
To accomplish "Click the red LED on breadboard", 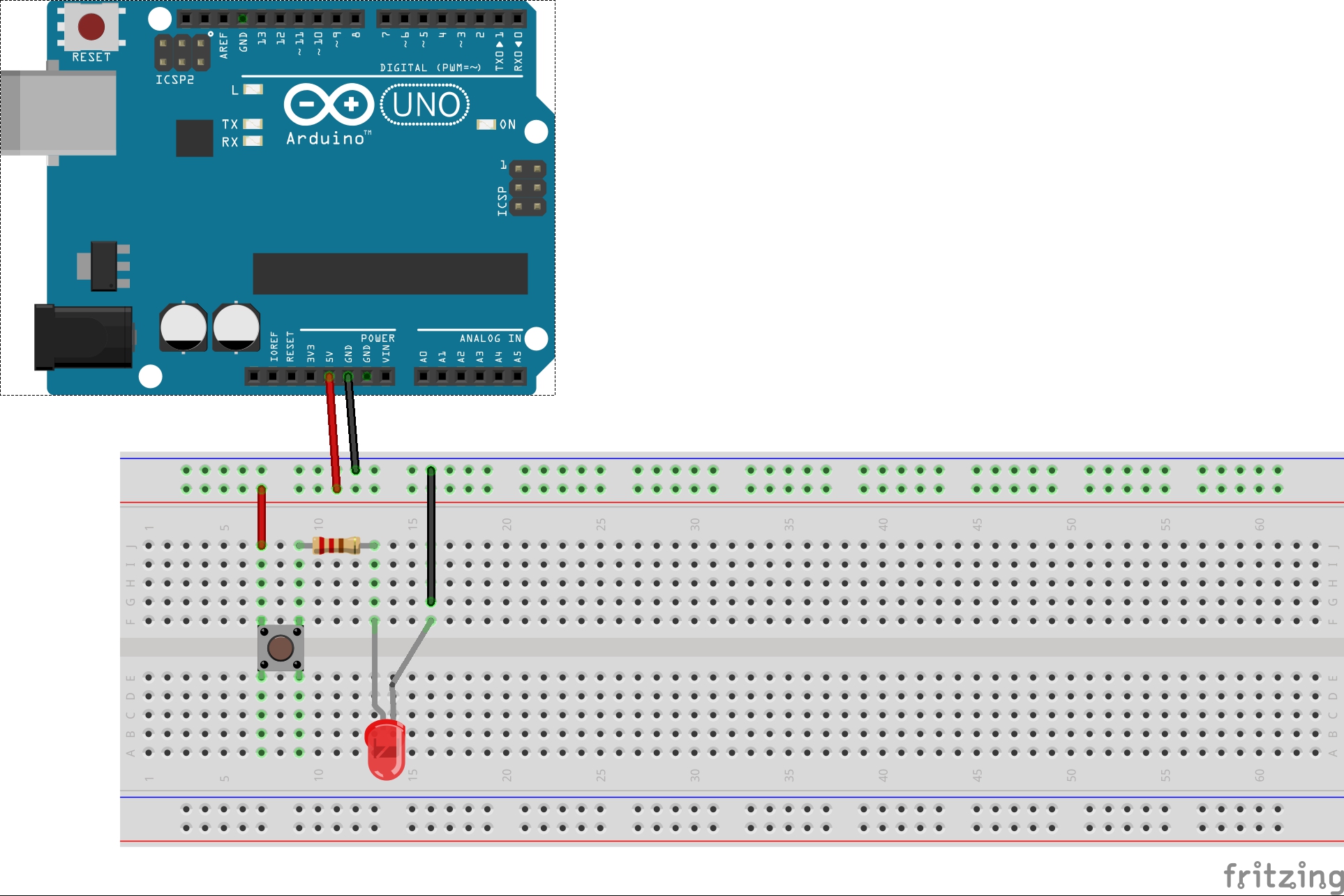I will [384, 749].
